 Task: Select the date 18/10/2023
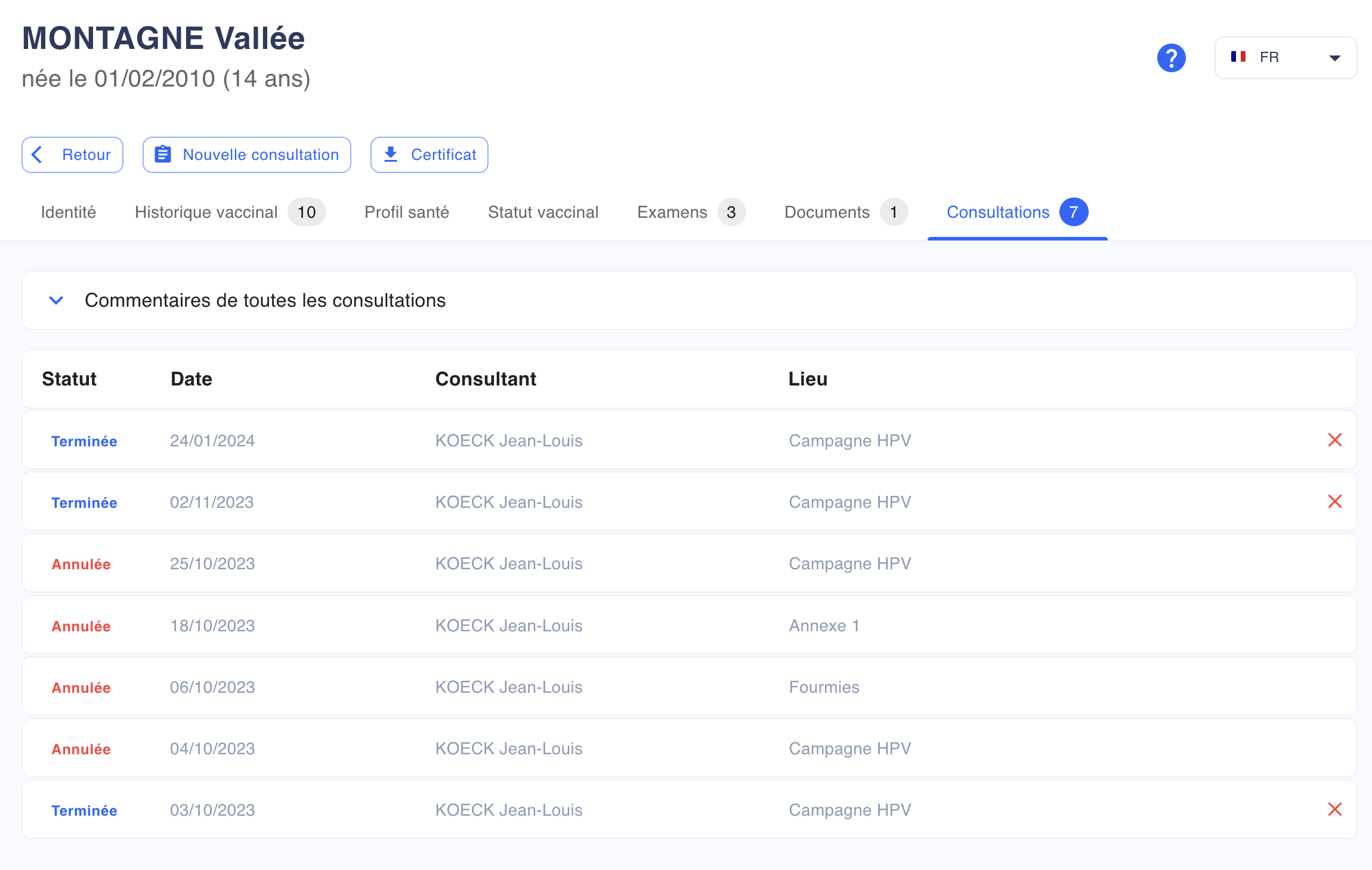(212, 626)
